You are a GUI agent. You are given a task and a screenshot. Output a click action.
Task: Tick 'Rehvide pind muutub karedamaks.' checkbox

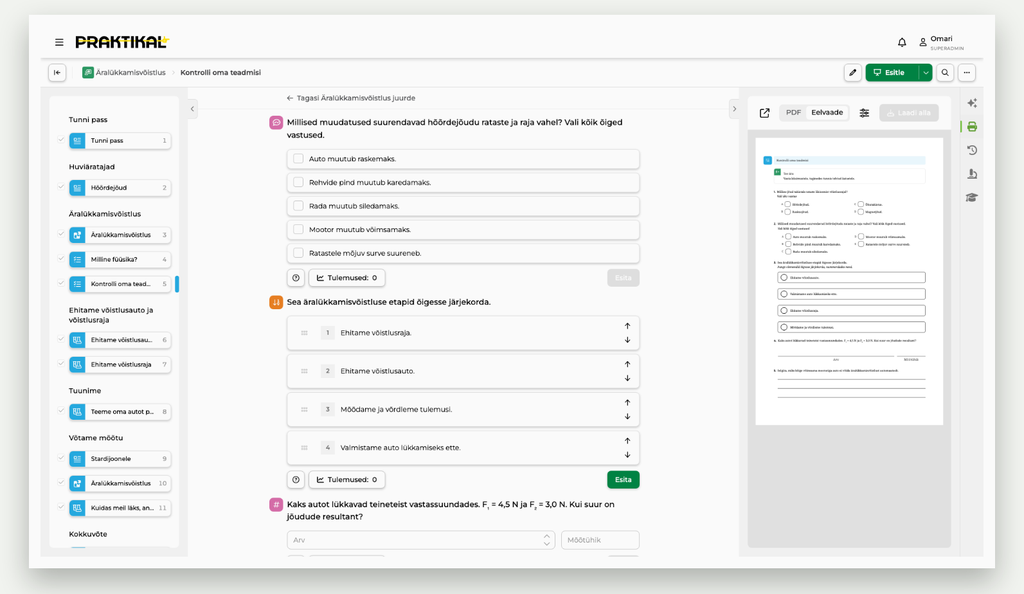point(298,182)
